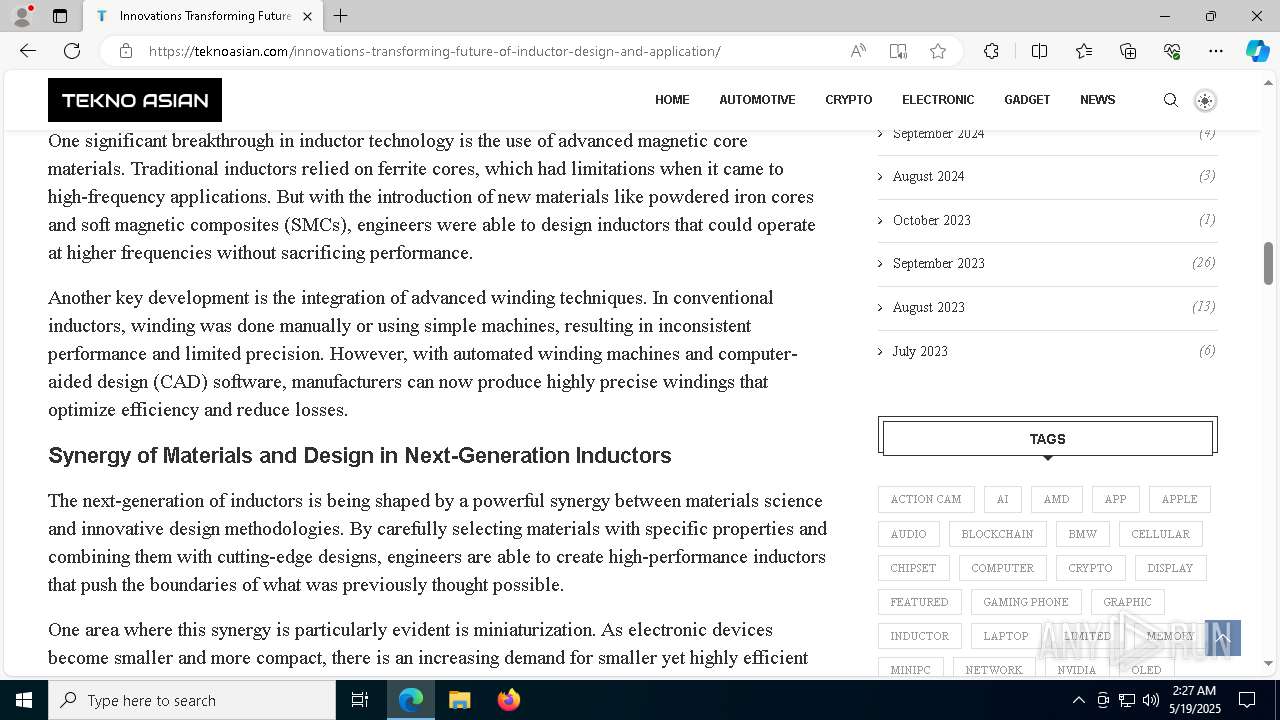Open October 2023 archive
The height and width of the screenshot is (720, 1280).
[x=931, y=221]
